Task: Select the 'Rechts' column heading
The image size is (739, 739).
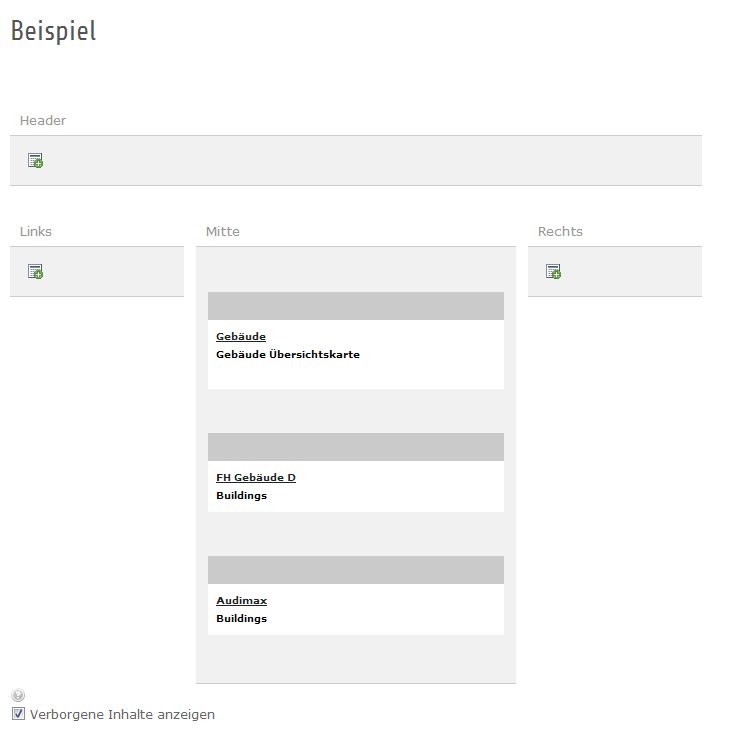Action: coord(560,232)
